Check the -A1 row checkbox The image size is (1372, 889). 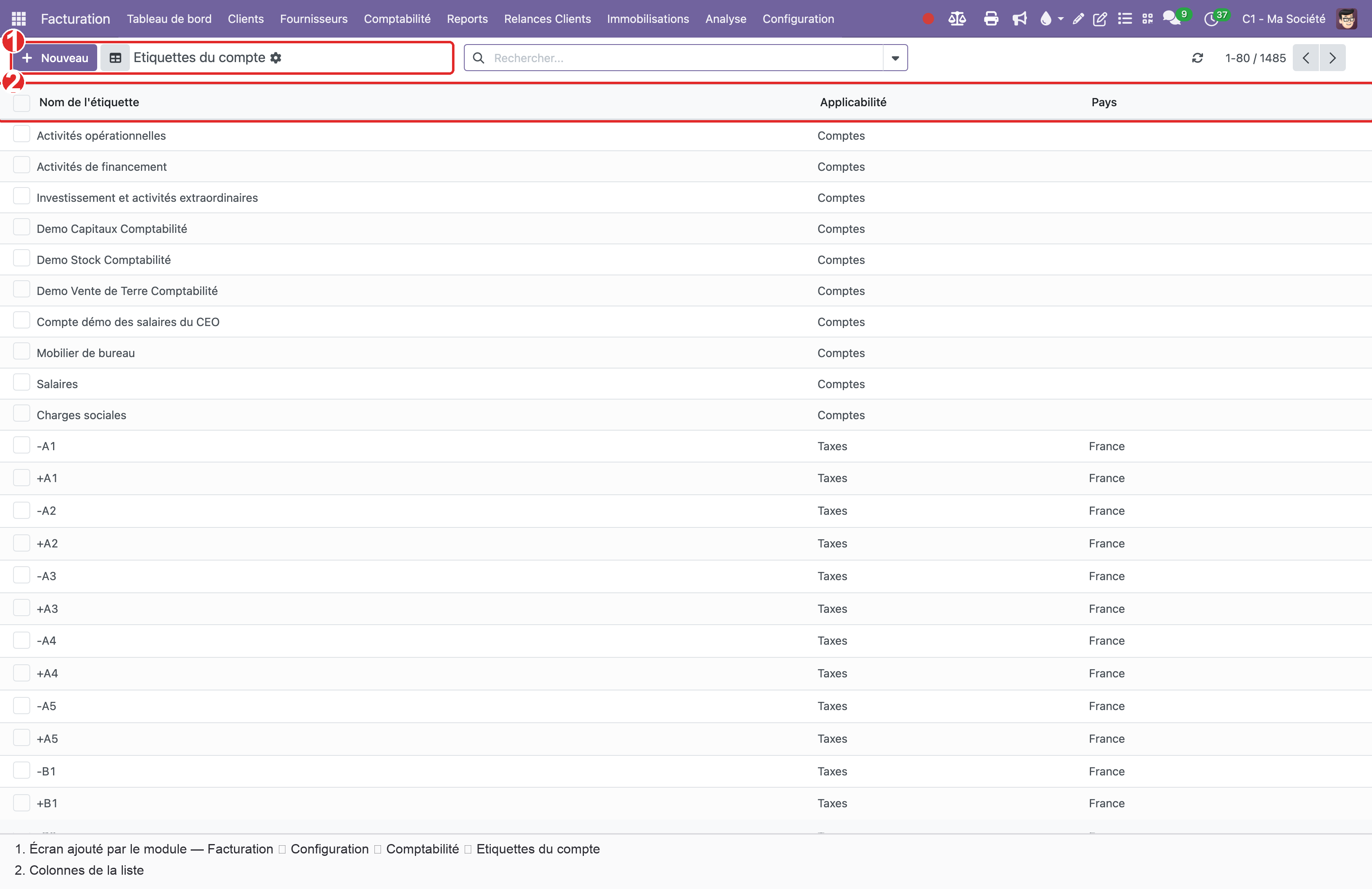(x=22, y=445)
